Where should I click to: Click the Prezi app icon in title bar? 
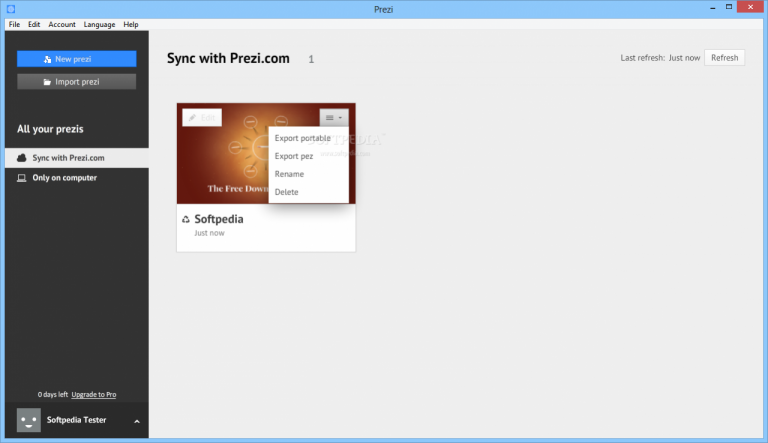click(11, 9)
